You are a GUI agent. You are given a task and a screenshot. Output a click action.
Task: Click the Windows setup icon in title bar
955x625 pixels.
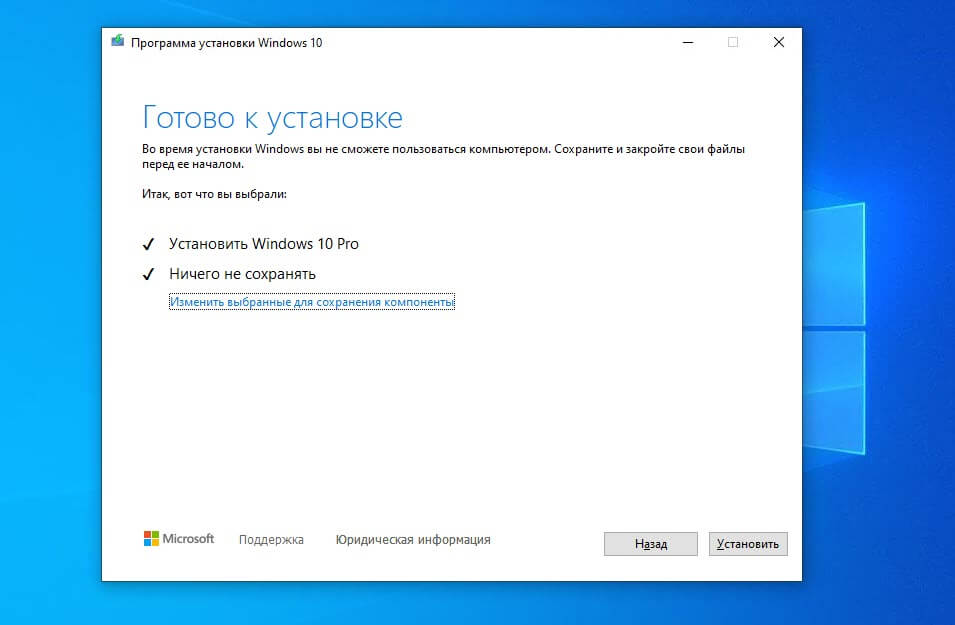pyautogui.click(x=118, y=41)
